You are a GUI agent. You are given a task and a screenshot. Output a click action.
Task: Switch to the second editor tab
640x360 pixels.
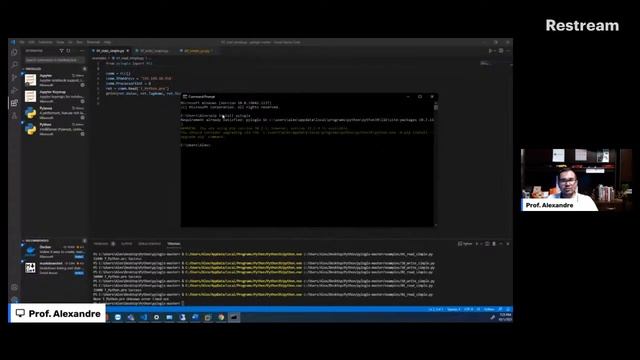154,51
